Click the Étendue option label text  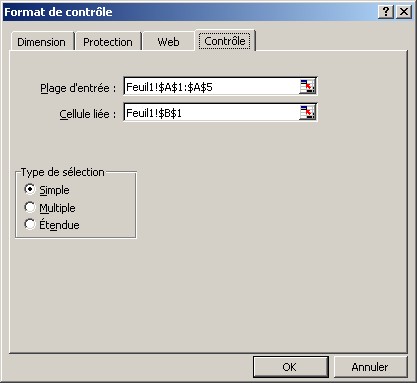59,225
